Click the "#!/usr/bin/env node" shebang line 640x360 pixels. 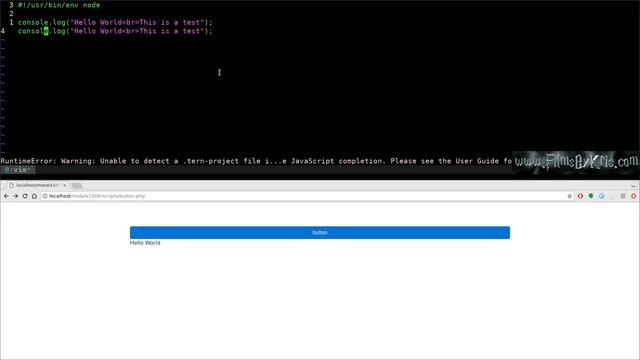click(59, 5)
